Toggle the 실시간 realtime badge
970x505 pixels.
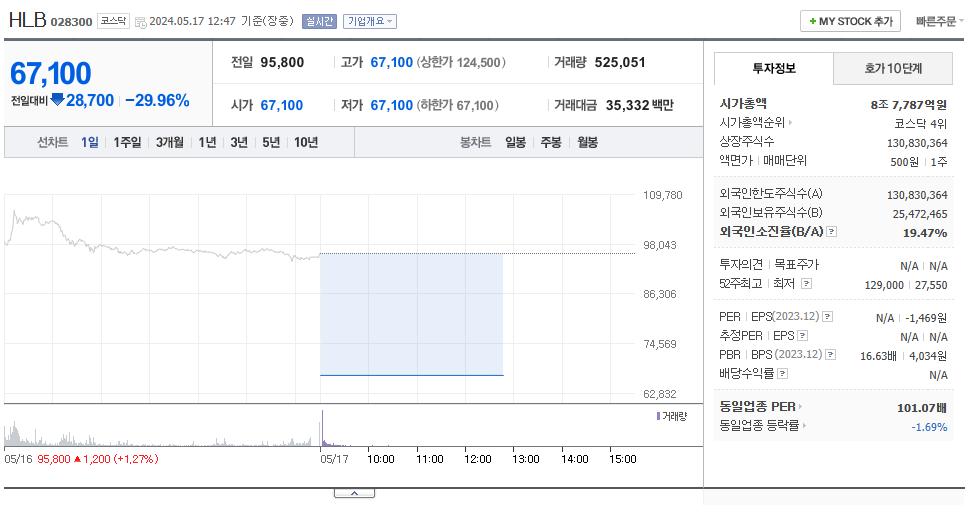pyautogui.click(x=319, y=21)
